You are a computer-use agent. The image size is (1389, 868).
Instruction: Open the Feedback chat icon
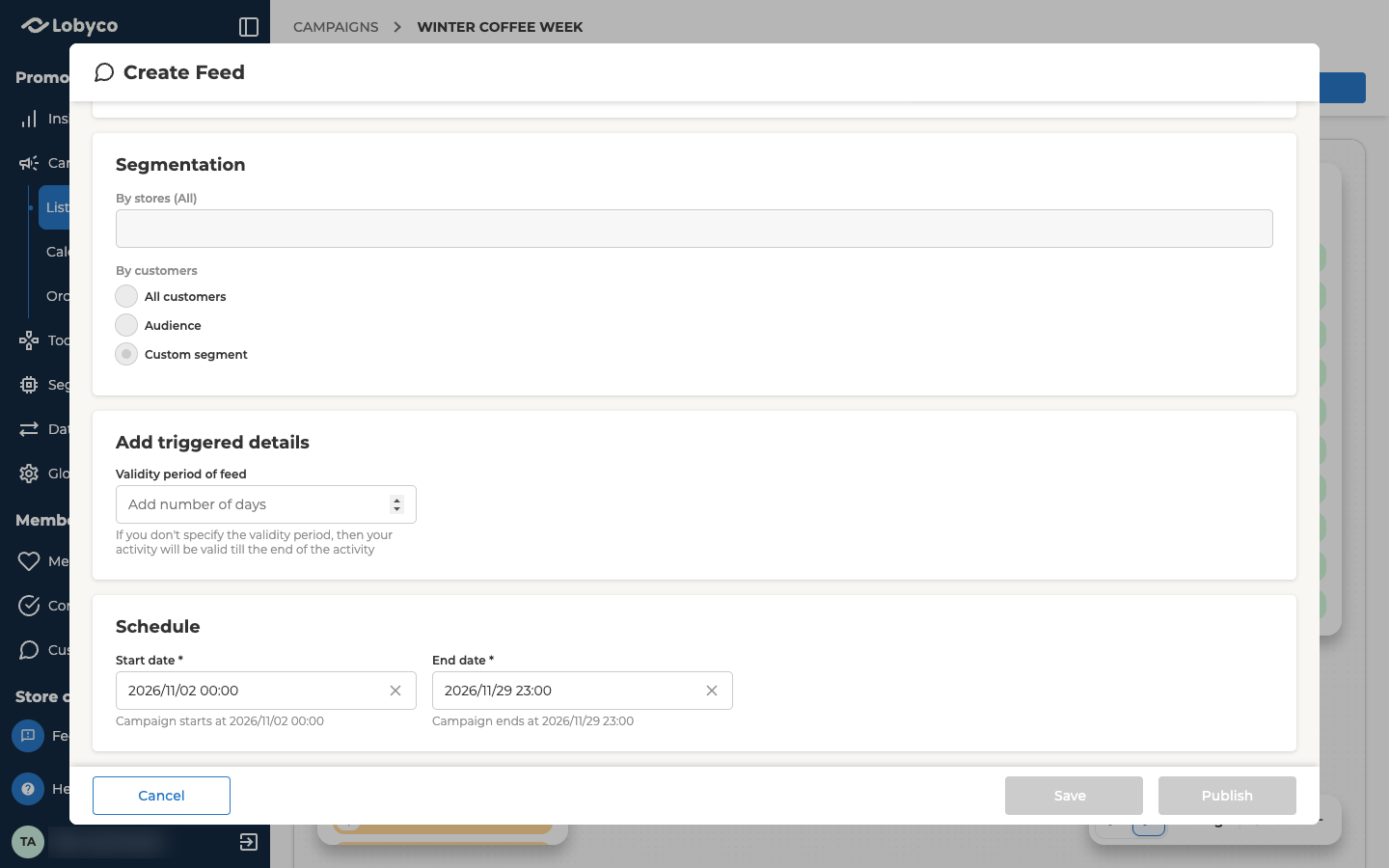coord(28,736)
